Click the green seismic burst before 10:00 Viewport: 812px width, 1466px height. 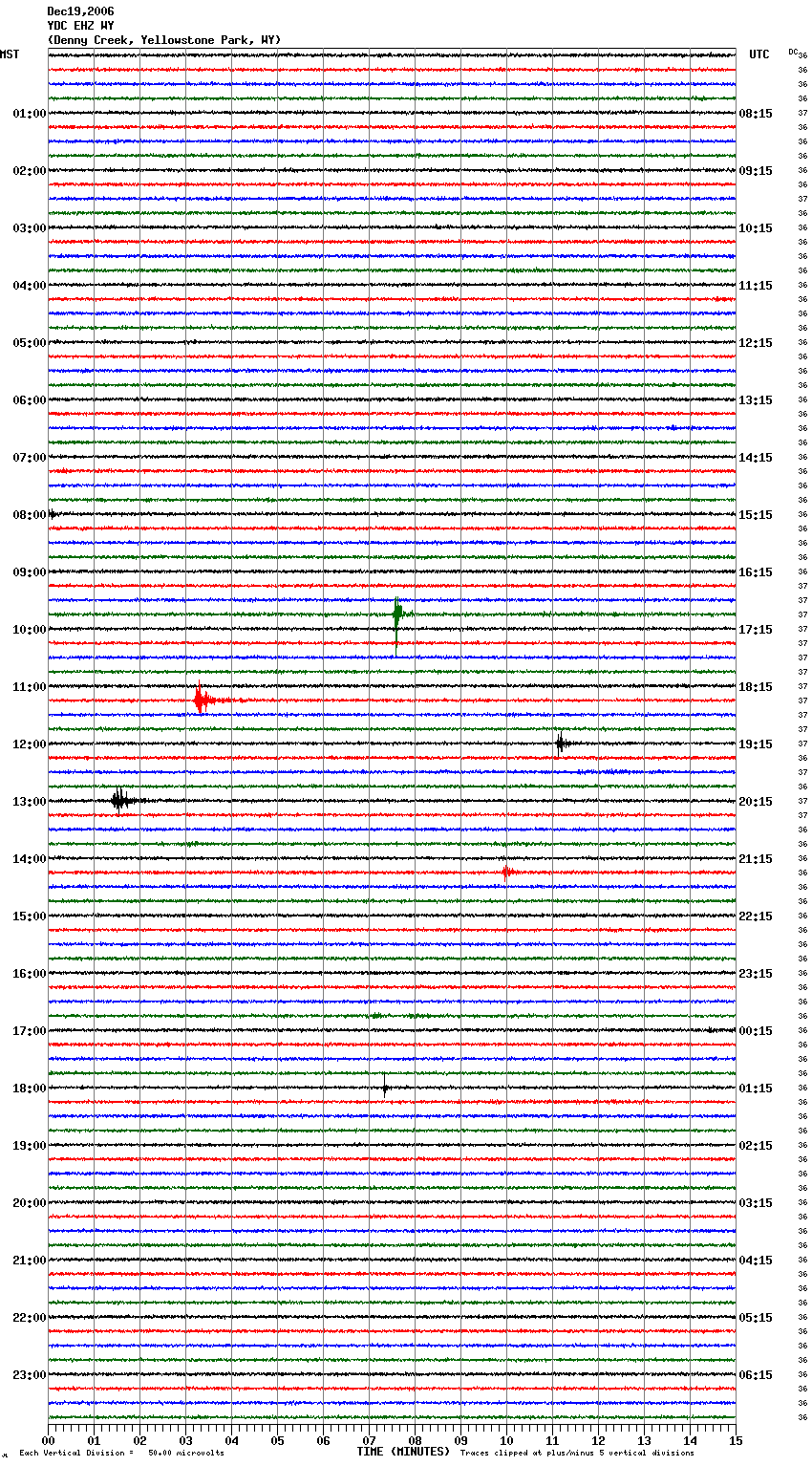coord(397,615)
